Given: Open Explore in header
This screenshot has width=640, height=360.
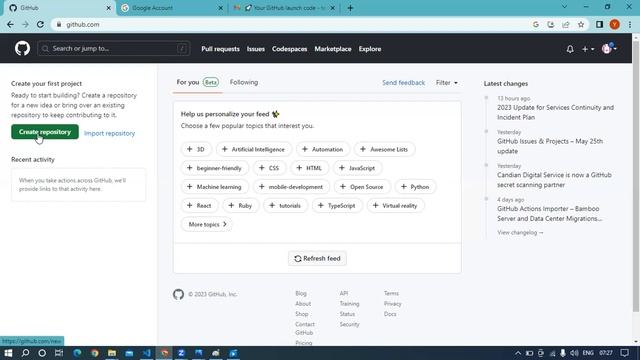Looking at the screenshot, I should [370, 49].
